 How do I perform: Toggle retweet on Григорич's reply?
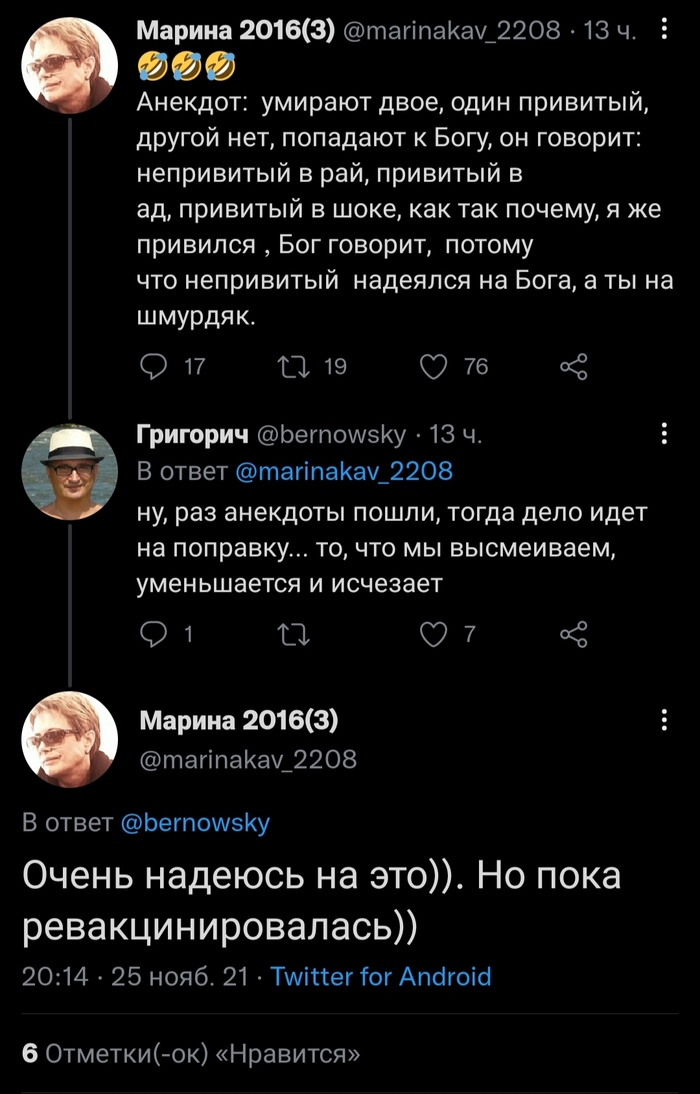pyautogui.click(x=293, y=633)
